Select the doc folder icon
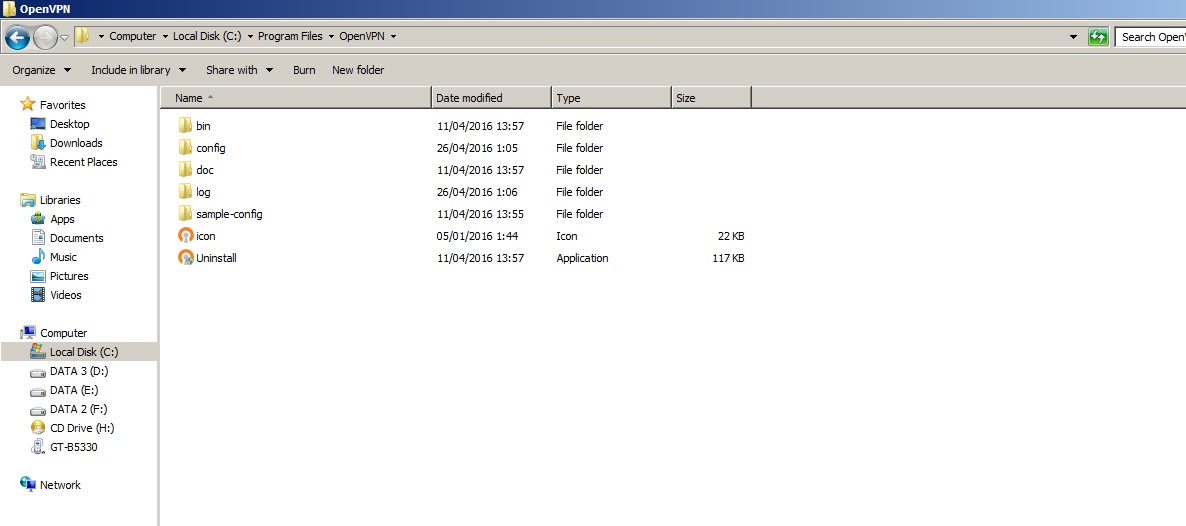Viewport: 1186px width, 526px height. 186,170
